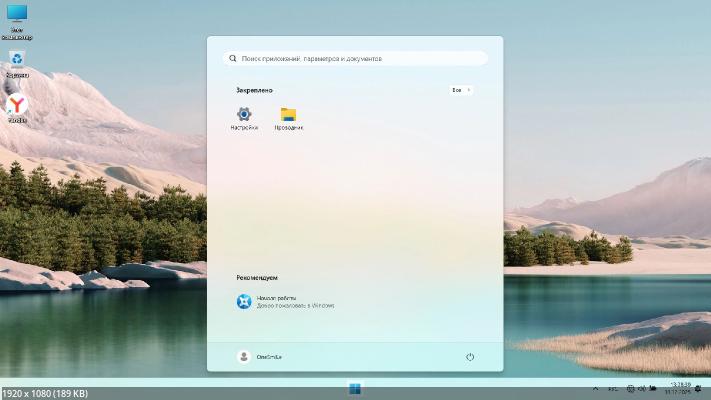Open notifications bell in taskbar corner
The width and height of the screenshot is (711, 400).
pyautogui.click(x=697, y=388)
